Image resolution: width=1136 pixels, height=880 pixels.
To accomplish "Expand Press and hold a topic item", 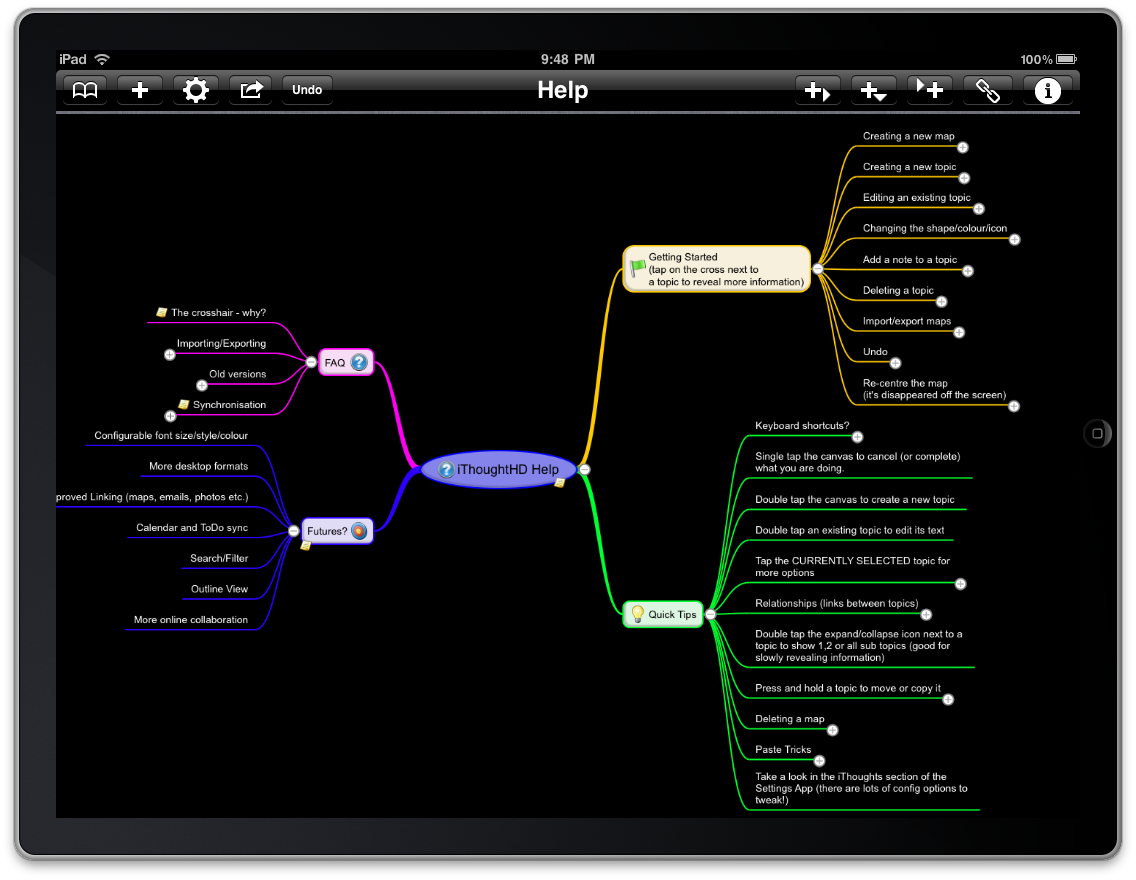I will tap(948, 700).
